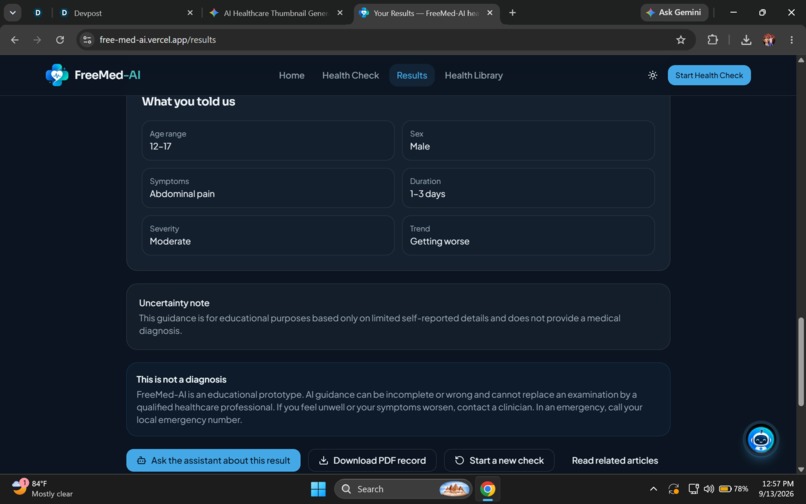Viewport: 806px width, 504px height.
Task: Select the pinned D tab
Action: (x=38, y=13)
